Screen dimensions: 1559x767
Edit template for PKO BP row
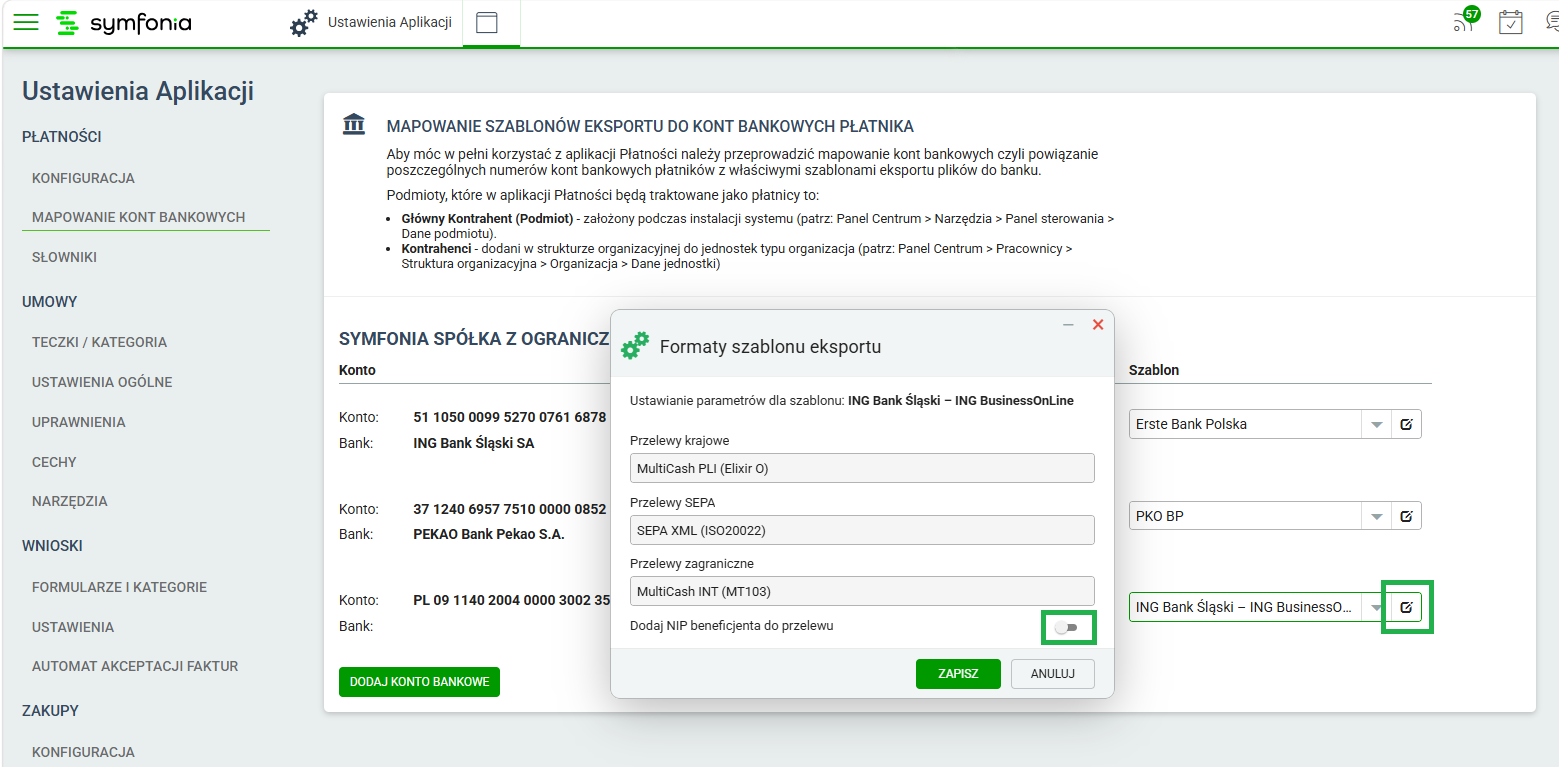pyautogui.click(x=1406, y=516)
